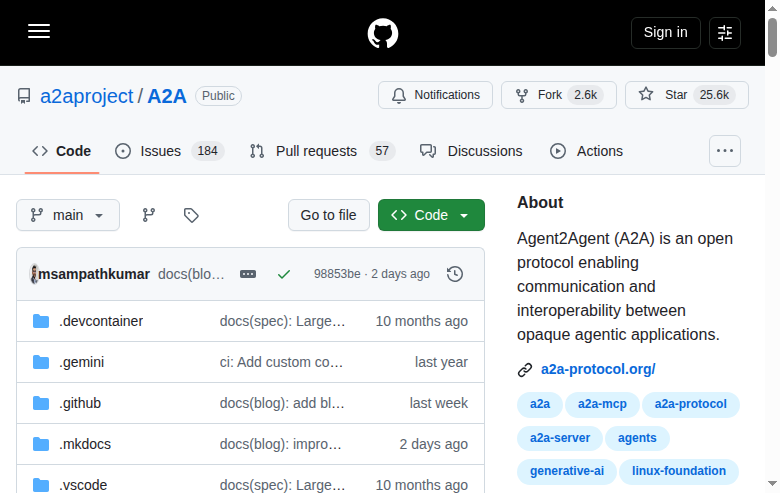This screenshot has width=780, height=493.
Task: Open the Discussions tab
Action: [x=471, y=151]
